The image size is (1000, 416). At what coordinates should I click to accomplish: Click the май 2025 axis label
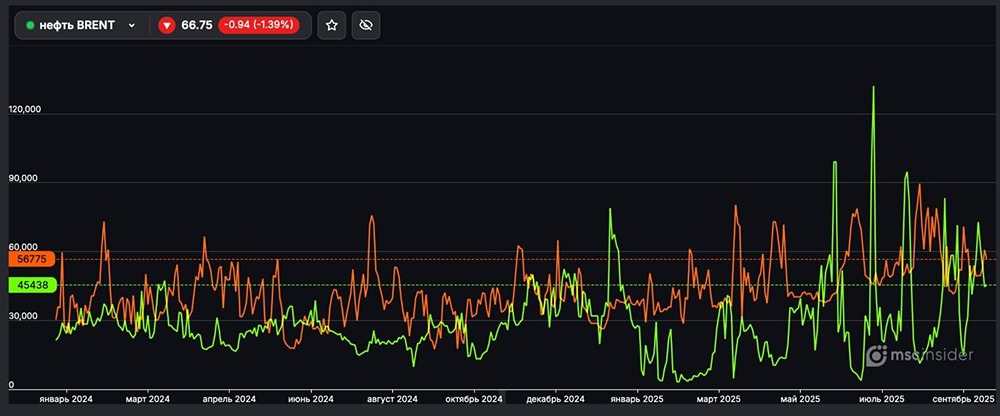[804, 399]
